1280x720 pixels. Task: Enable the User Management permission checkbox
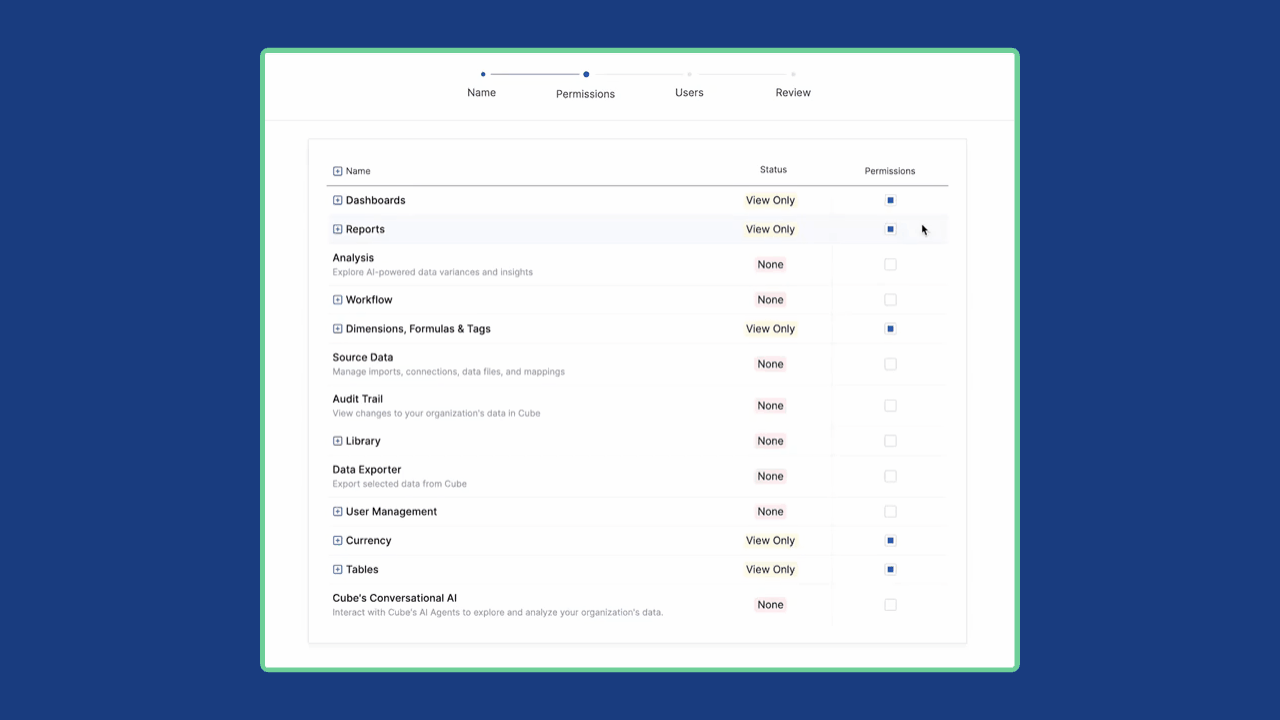[x=890, y=512]
